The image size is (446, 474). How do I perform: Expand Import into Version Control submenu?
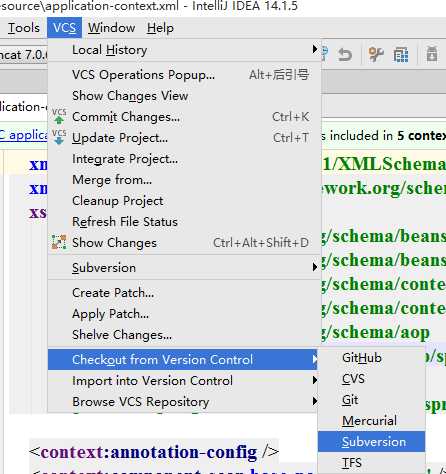click(x=183, y=380)
